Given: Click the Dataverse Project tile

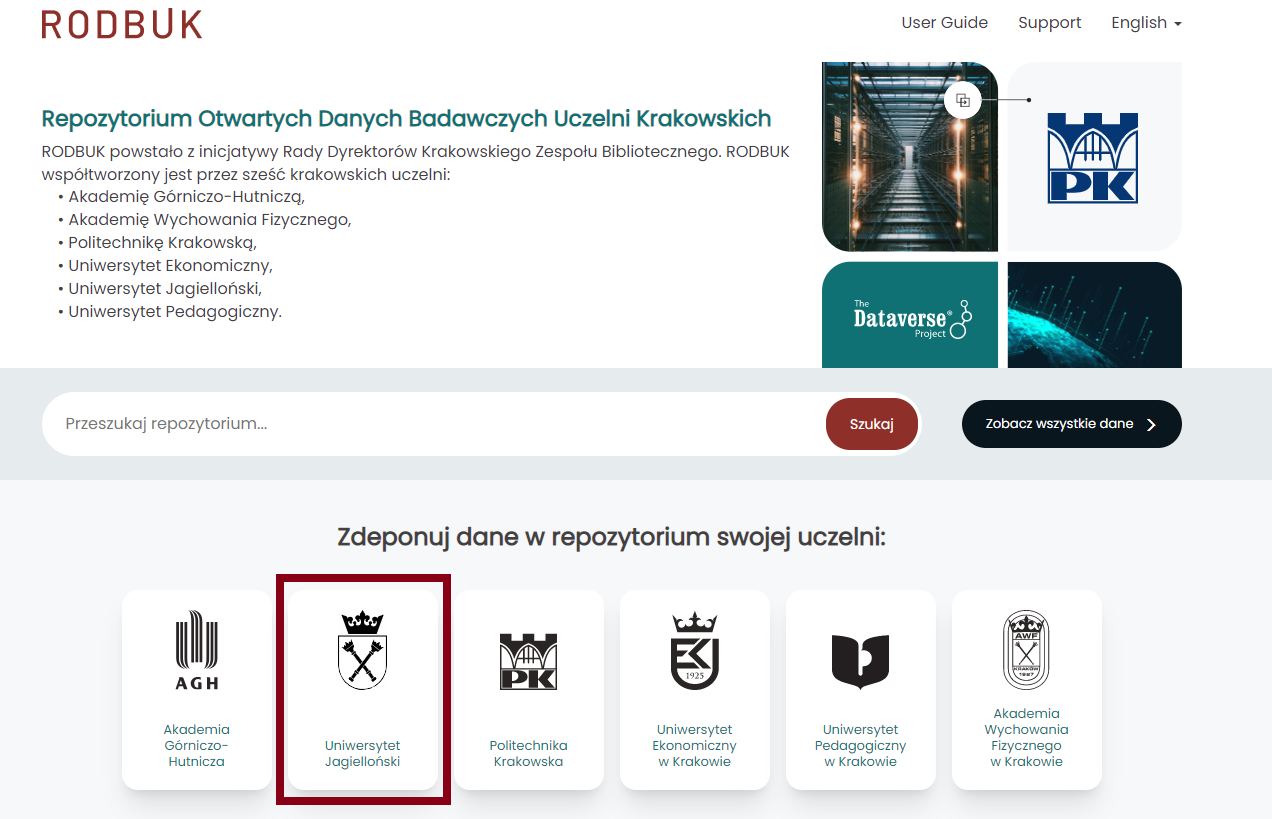Looking at the screenshot, I should (910, 315).
